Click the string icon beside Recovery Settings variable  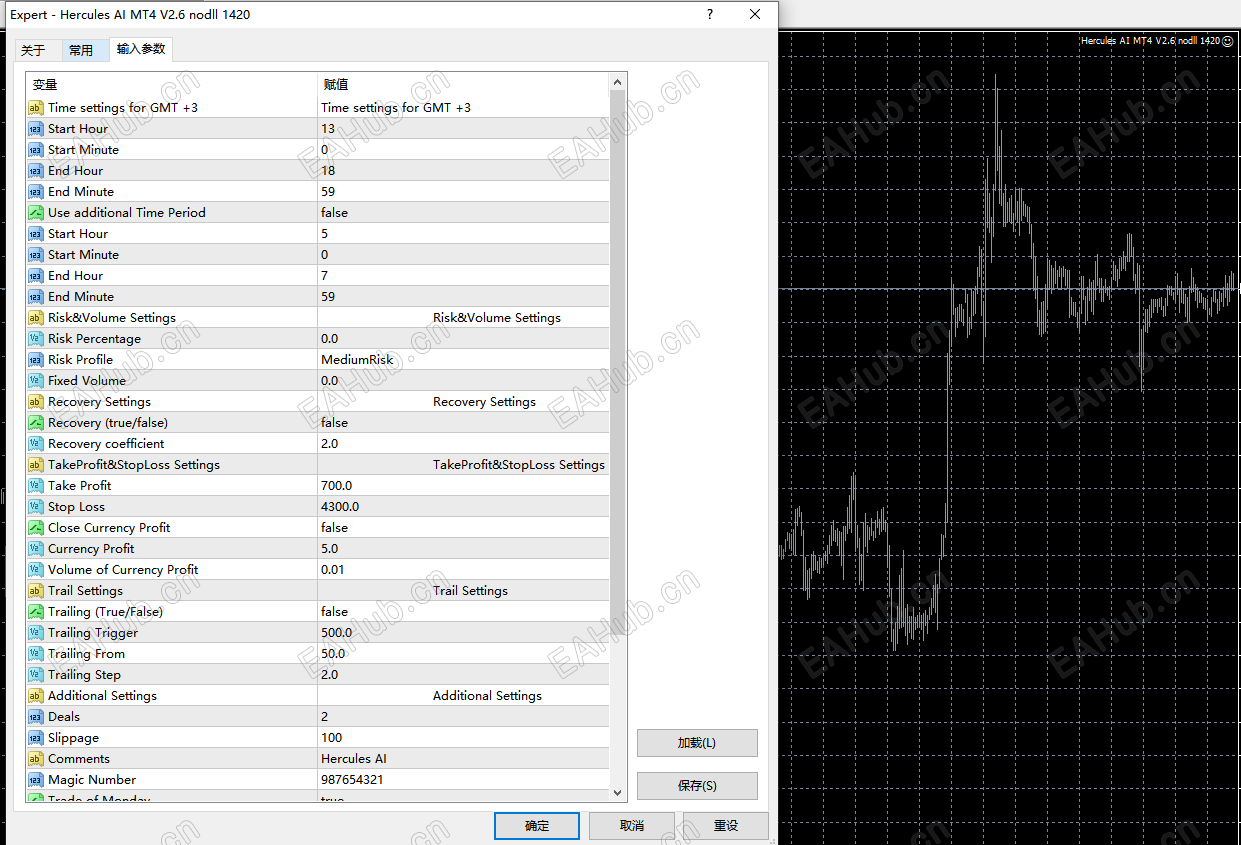pyautogui.click(x=36, y=402)
